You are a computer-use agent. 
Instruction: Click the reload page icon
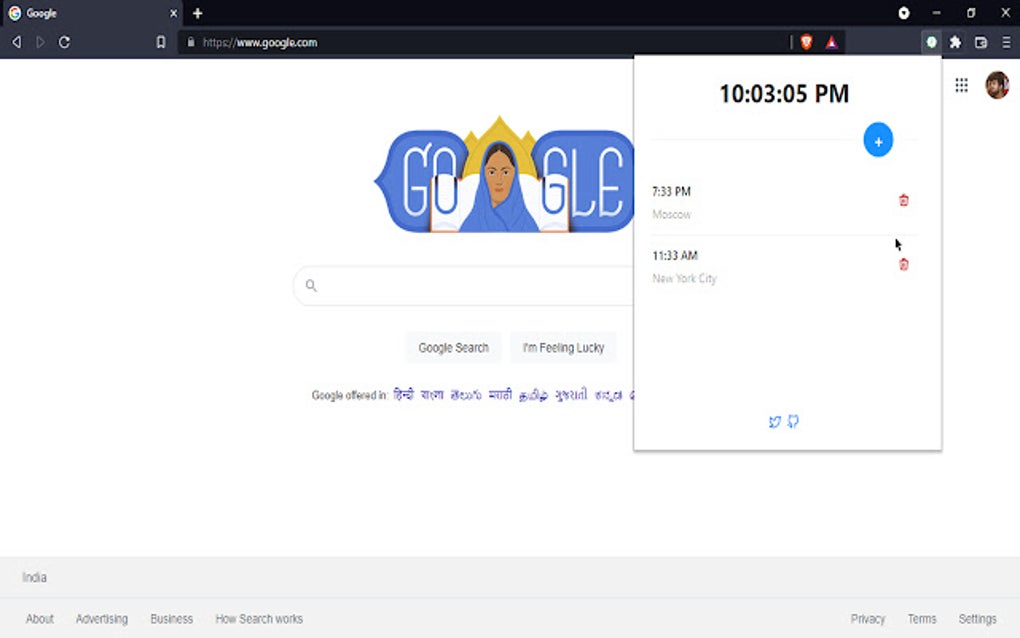coord(64,42)
